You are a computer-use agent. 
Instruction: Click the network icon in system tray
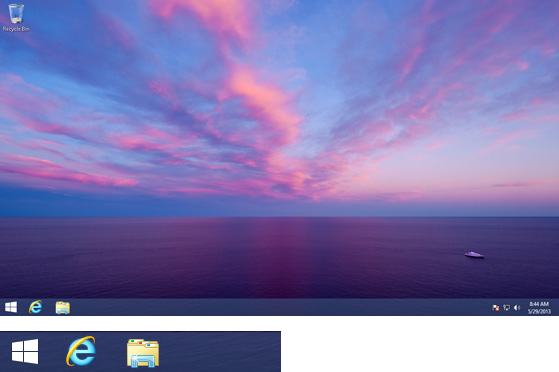coord(506,307)
